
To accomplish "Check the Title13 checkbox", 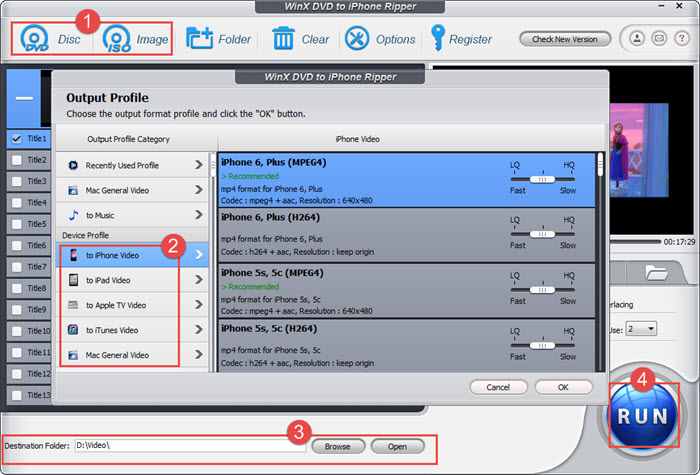I will 17,395.
